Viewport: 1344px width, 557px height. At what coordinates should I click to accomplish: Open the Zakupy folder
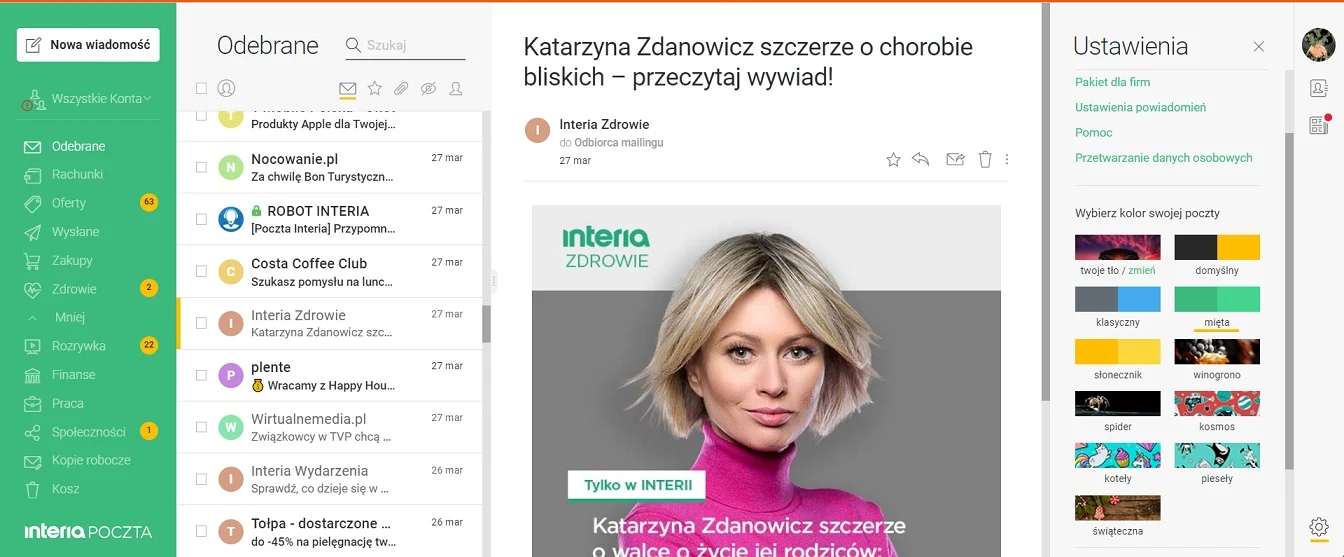(72, 260)
